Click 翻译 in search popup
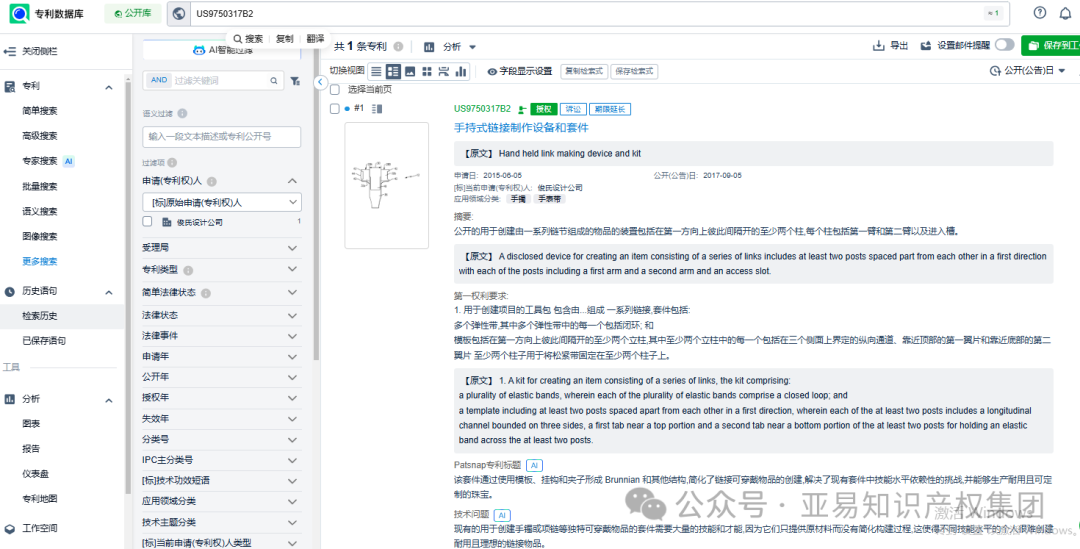Viewport: 1080px width, 549px height. [315, 39]
